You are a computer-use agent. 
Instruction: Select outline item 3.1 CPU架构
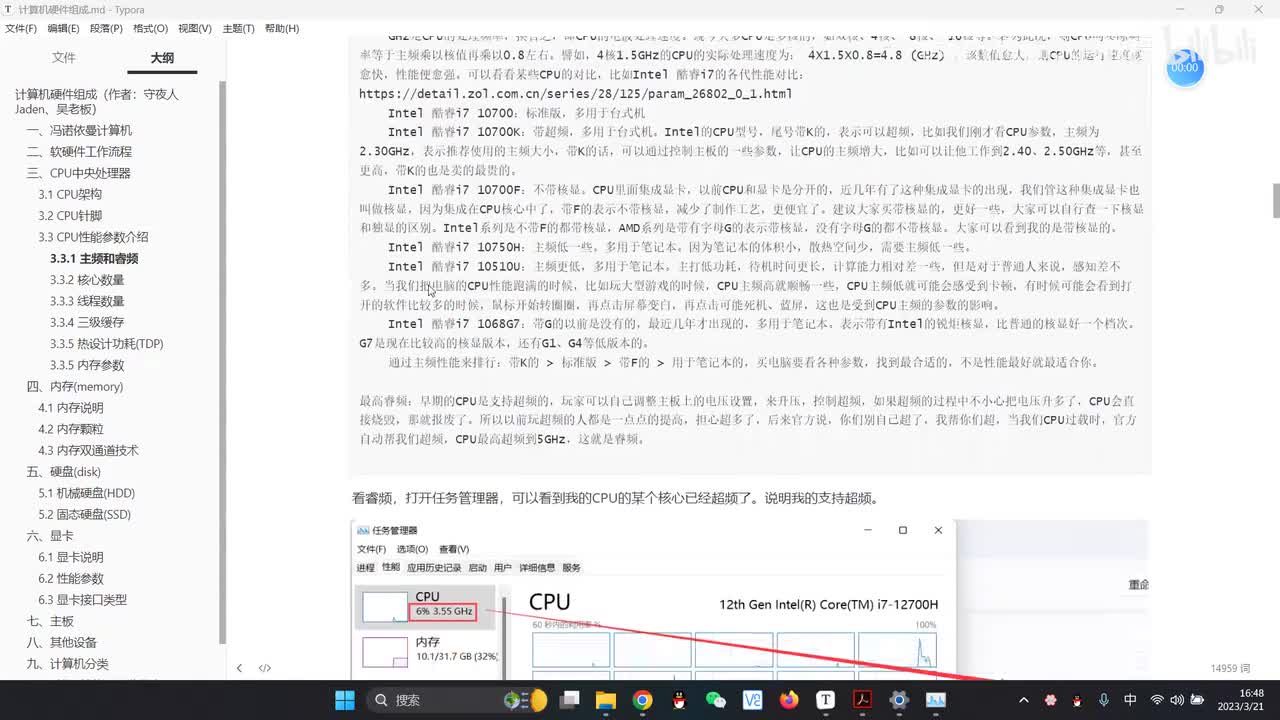click(x=70, y=194)
